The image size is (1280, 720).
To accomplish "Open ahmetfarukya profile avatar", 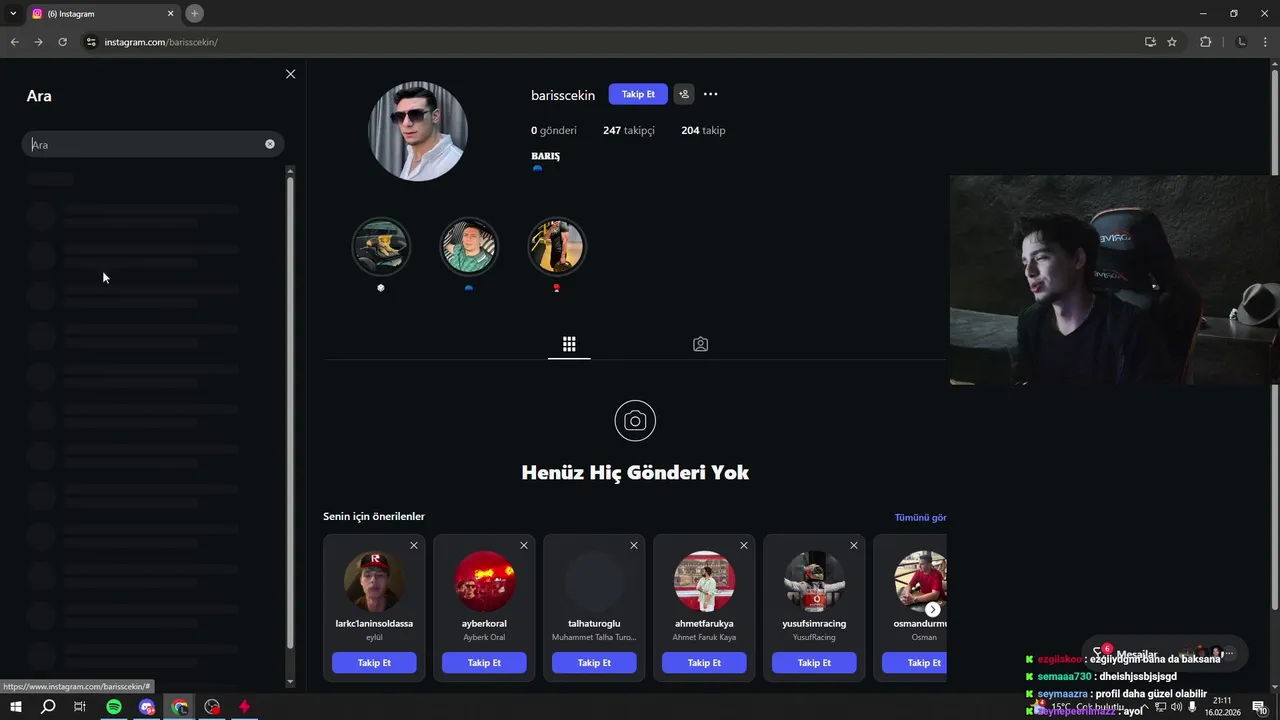I will tap(704, 581).
